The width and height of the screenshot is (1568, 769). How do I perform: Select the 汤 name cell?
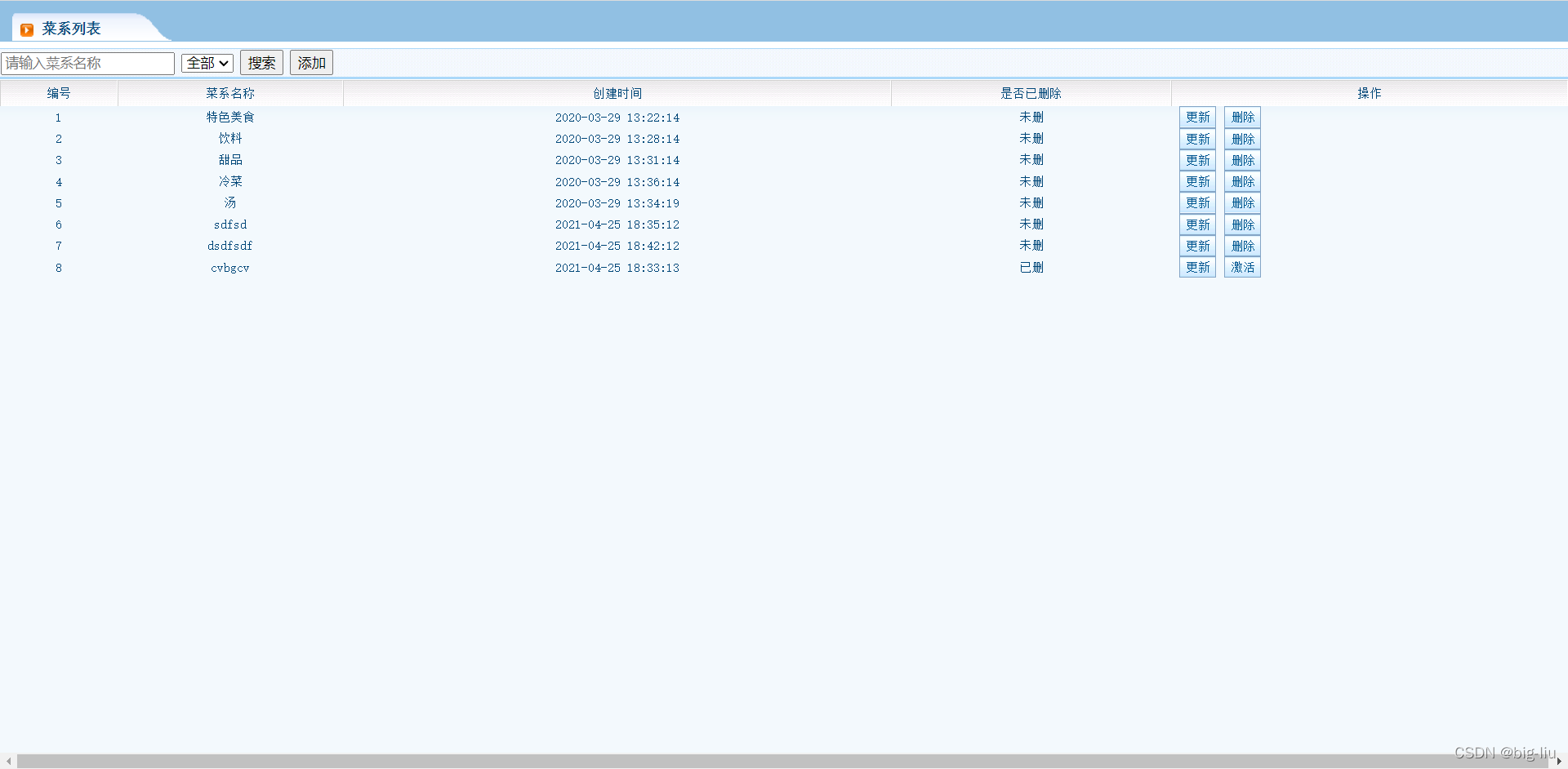[x=230, y=202]
